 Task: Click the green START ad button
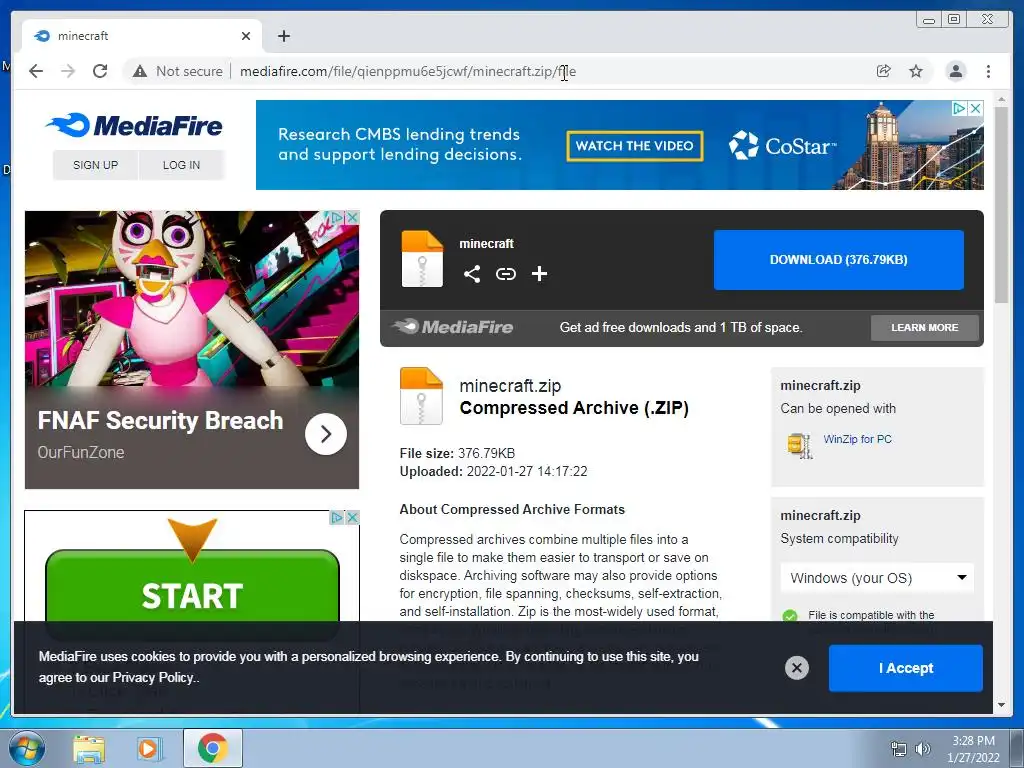(192, 594)
